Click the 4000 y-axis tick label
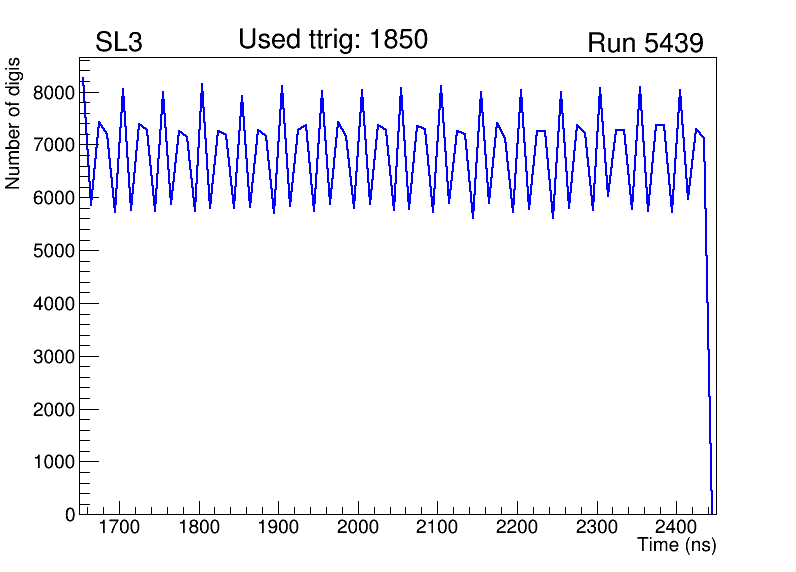Image resolution: width=796 pixels, height=572 pixels. pos(55,304)
